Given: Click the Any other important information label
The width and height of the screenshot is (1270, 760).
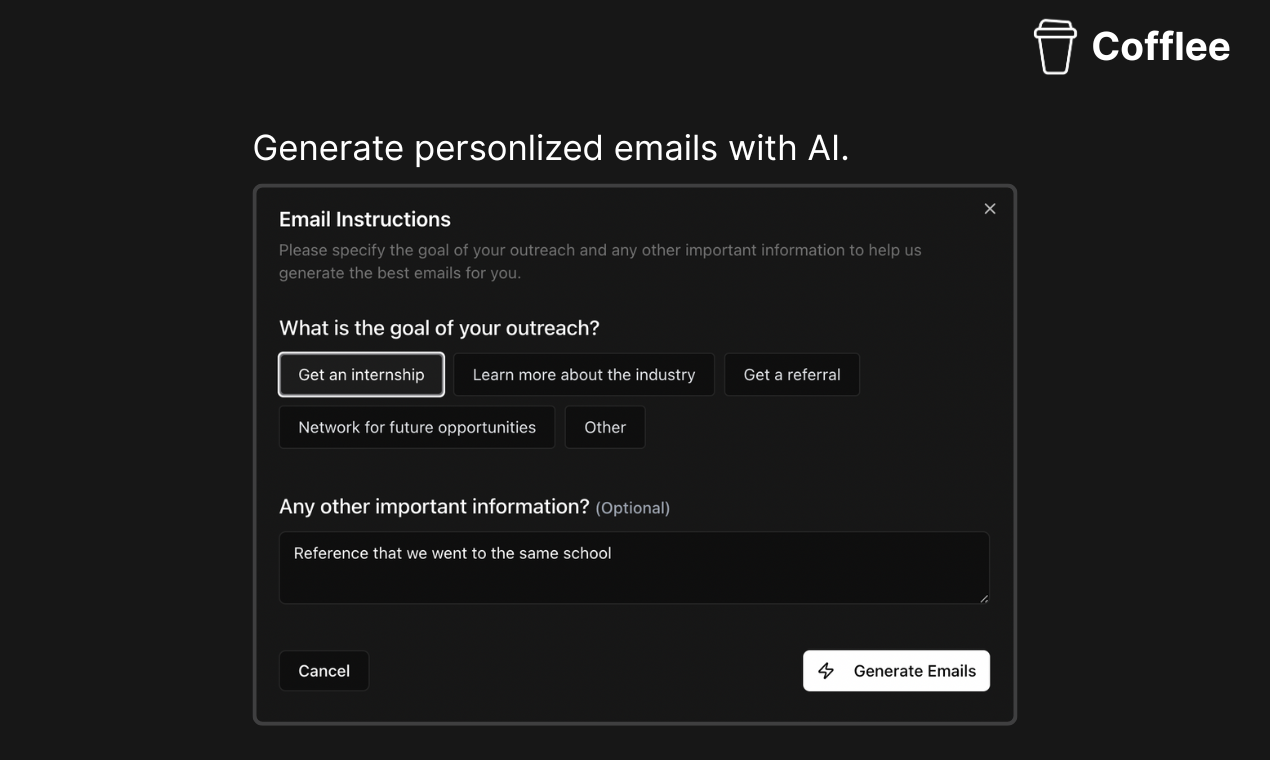Looking at the screenshot, I should coord(434,507).
